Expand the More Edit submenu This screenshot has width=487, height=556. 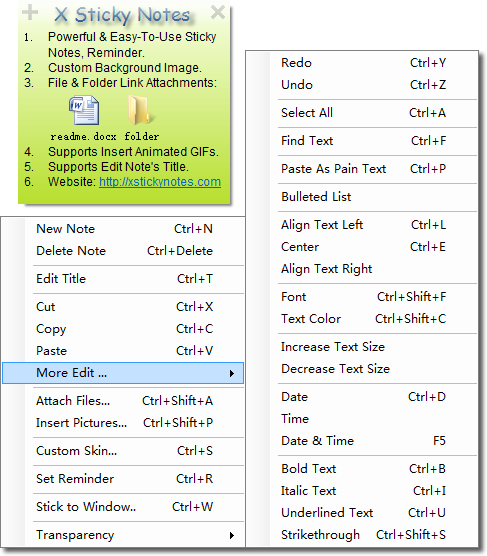(x=123, y=373)
